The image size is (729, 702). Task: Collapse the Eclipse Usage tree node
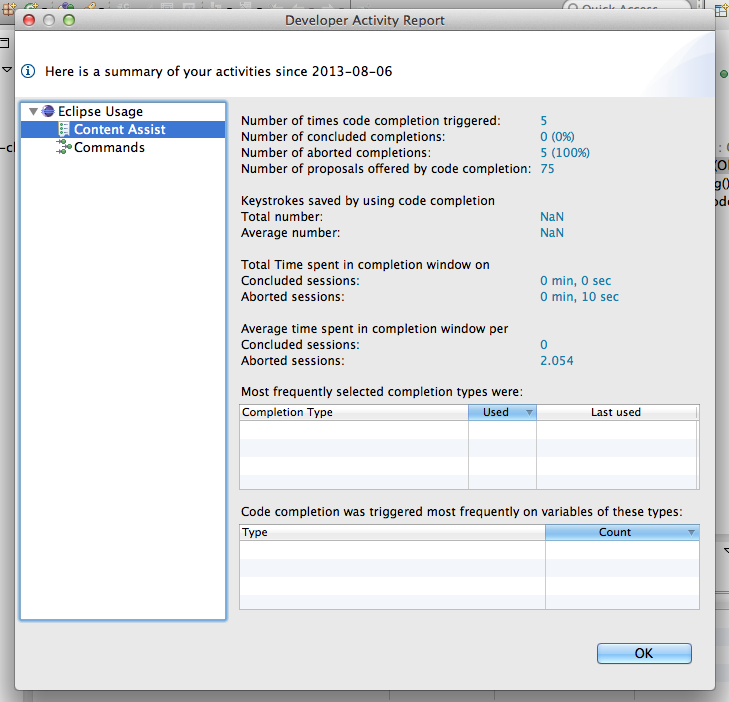(x=33, y=112)
